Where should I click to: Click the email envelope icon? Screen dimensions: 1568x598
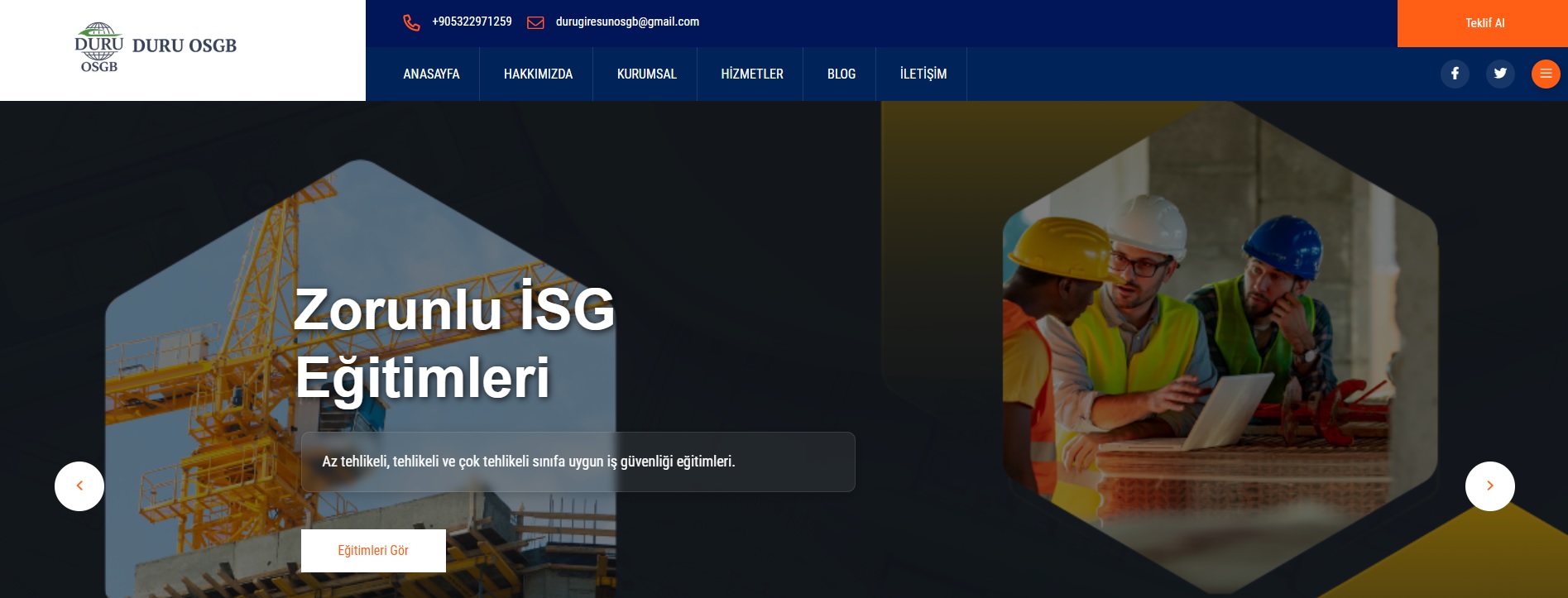point(535,22)
